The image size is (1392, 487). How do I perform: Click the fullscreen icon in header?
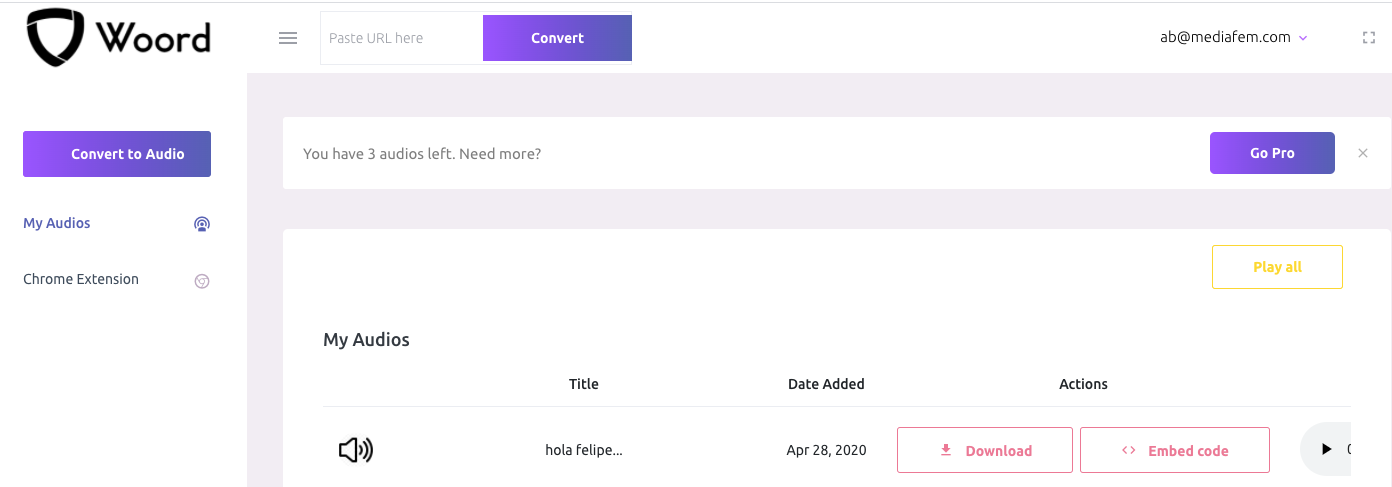(1369, 38)
